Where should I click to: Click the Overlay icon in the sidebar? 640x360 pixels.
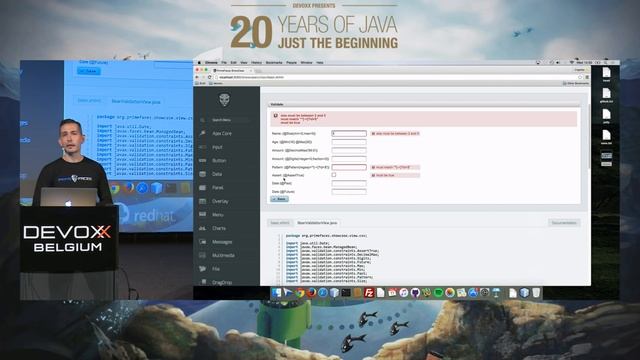[x=202, y=201]
